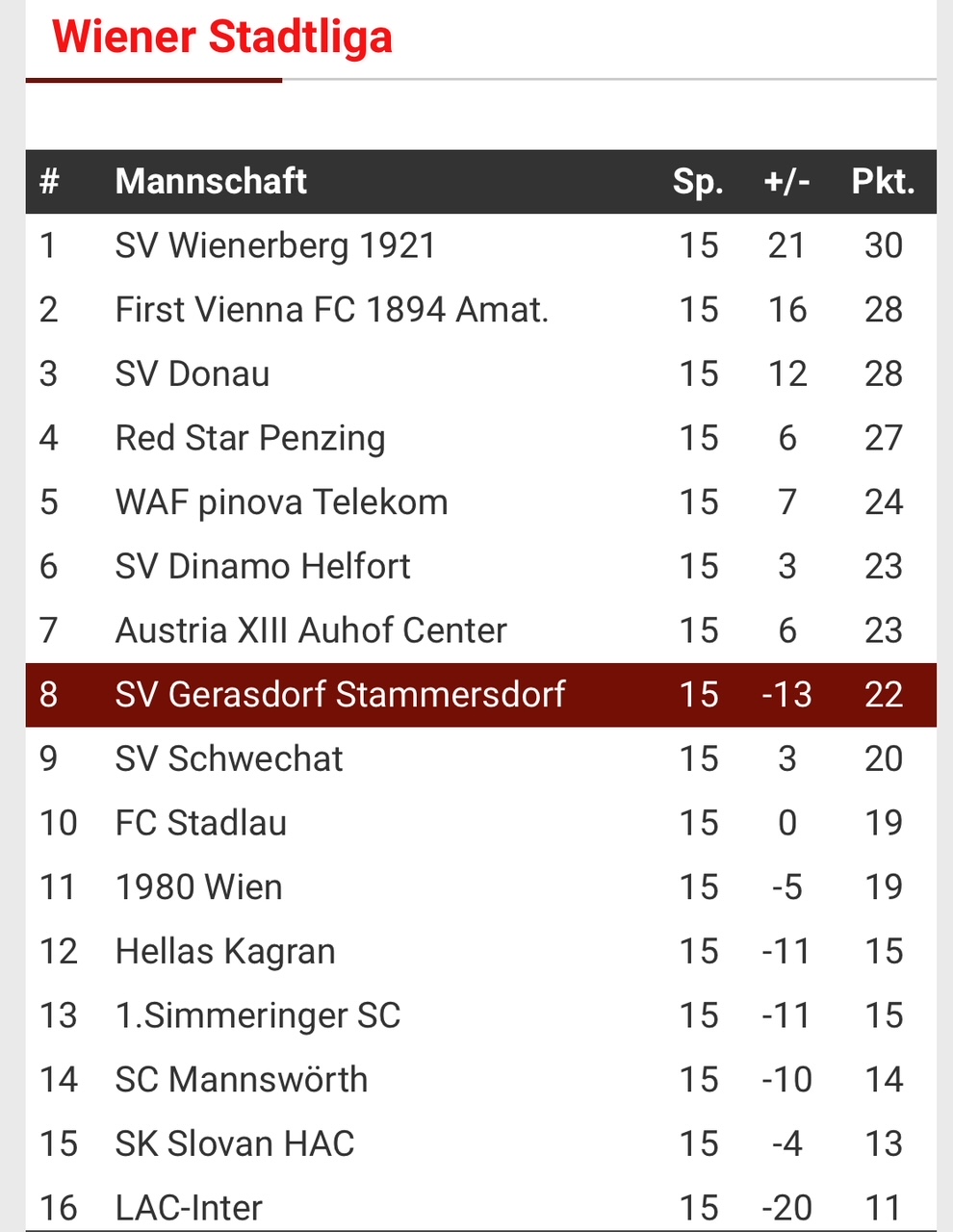Select the SV Donau team entry

point(480,373)
